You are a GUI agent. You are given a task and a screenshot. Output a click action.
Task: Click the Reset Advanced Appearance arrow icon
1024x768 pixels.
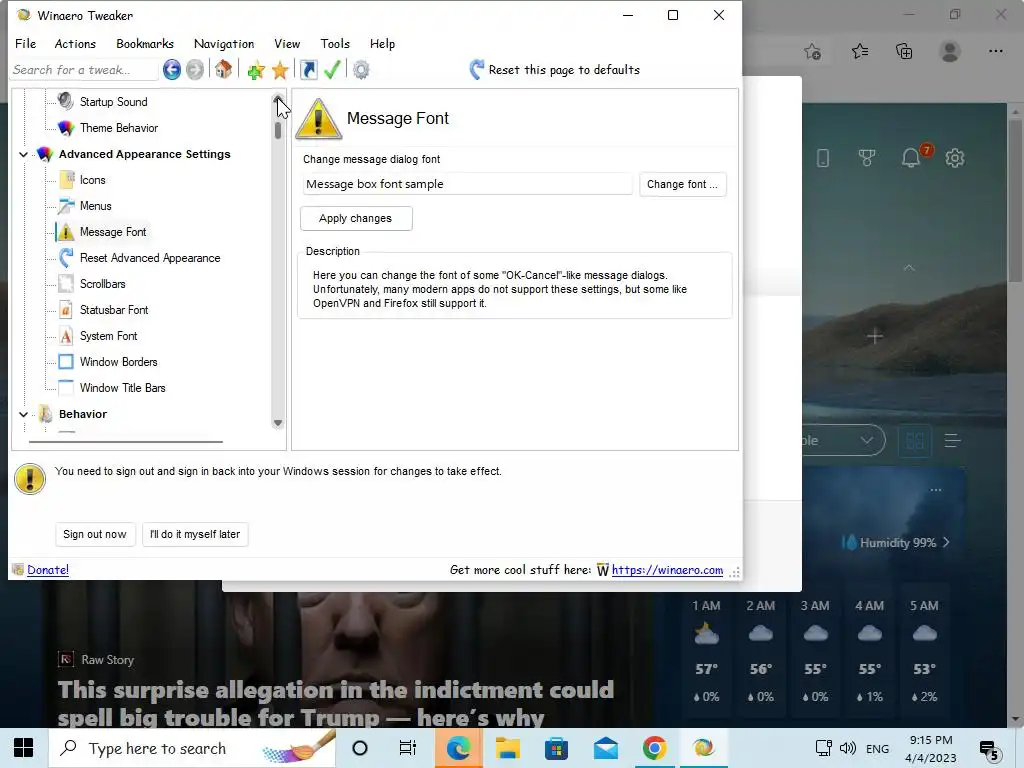pyautogui.click(x=66, y=258)
